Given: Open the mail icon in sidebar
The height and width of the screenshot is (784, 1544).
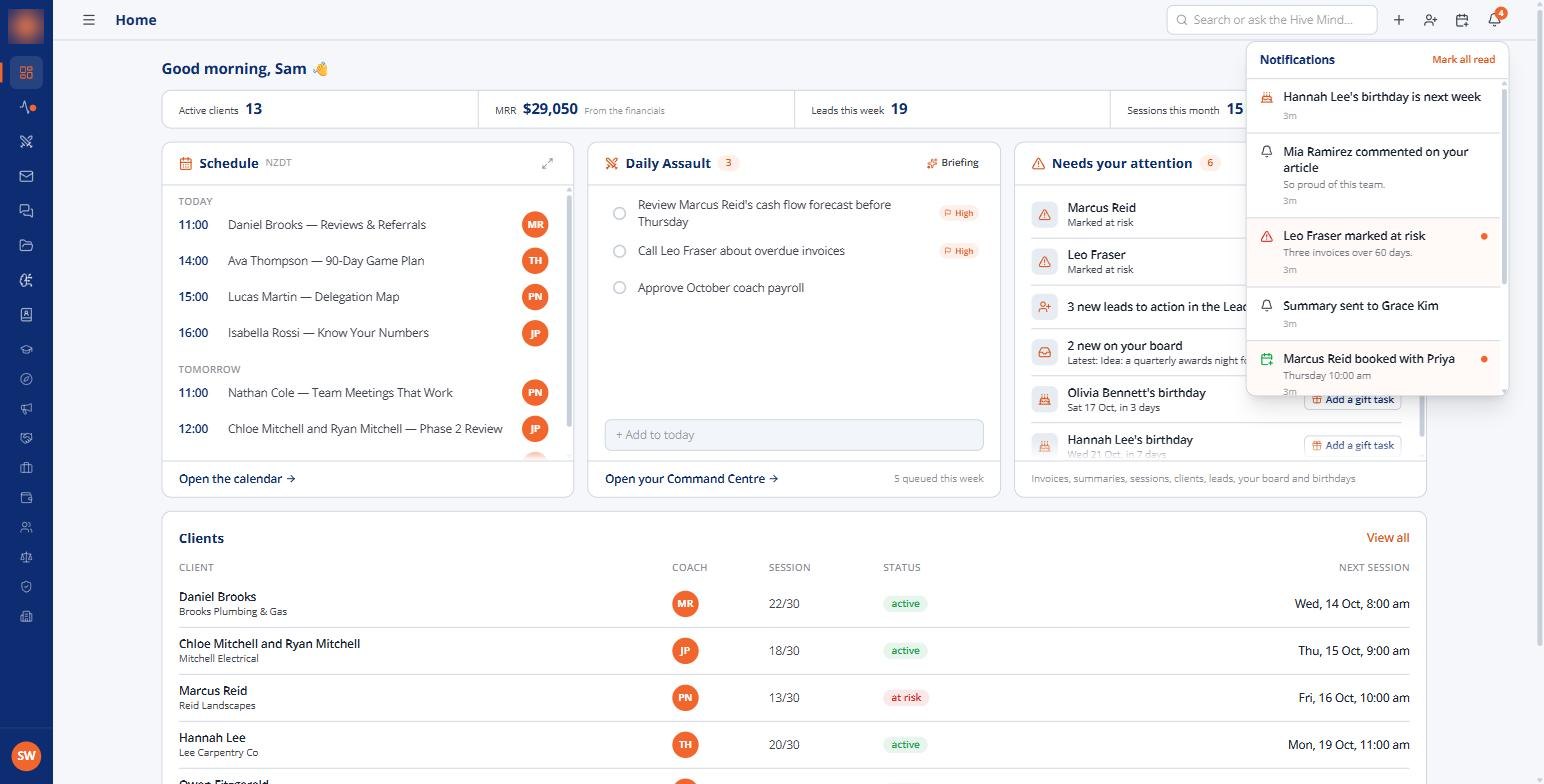Looking at the screenshot, I should 26,176.
